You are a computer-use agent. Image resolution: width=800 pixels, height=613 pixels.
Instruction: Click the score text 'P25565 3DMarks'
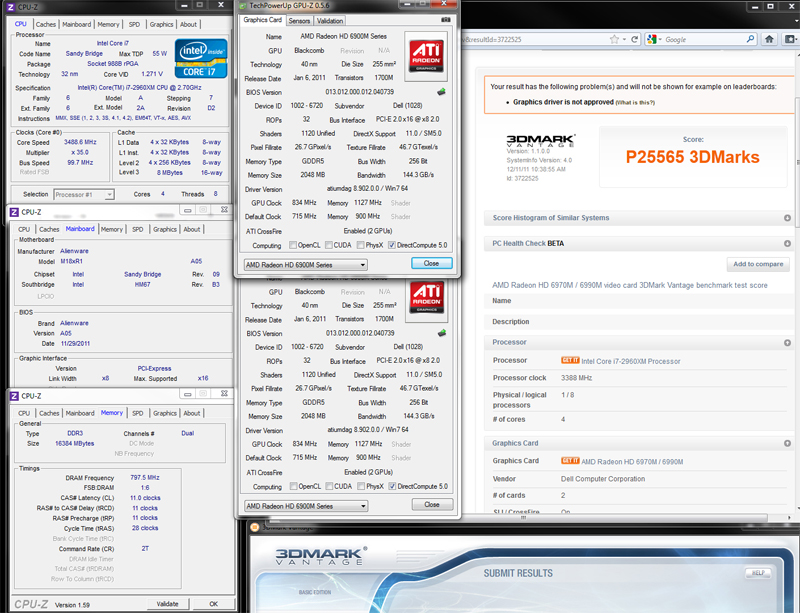click(692, 157)
